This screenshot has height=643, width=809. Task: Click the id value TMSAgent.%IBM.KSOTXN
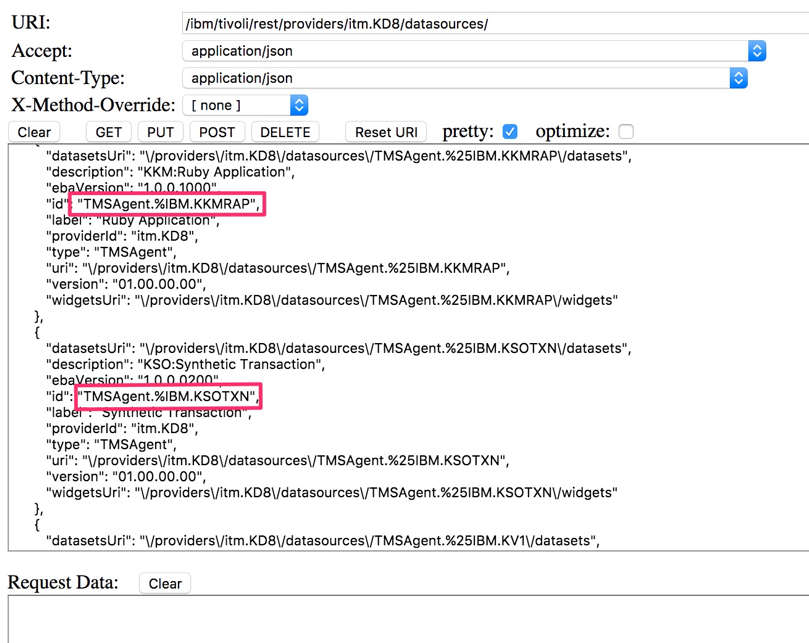pyautogui.click(x=168, y=396)
